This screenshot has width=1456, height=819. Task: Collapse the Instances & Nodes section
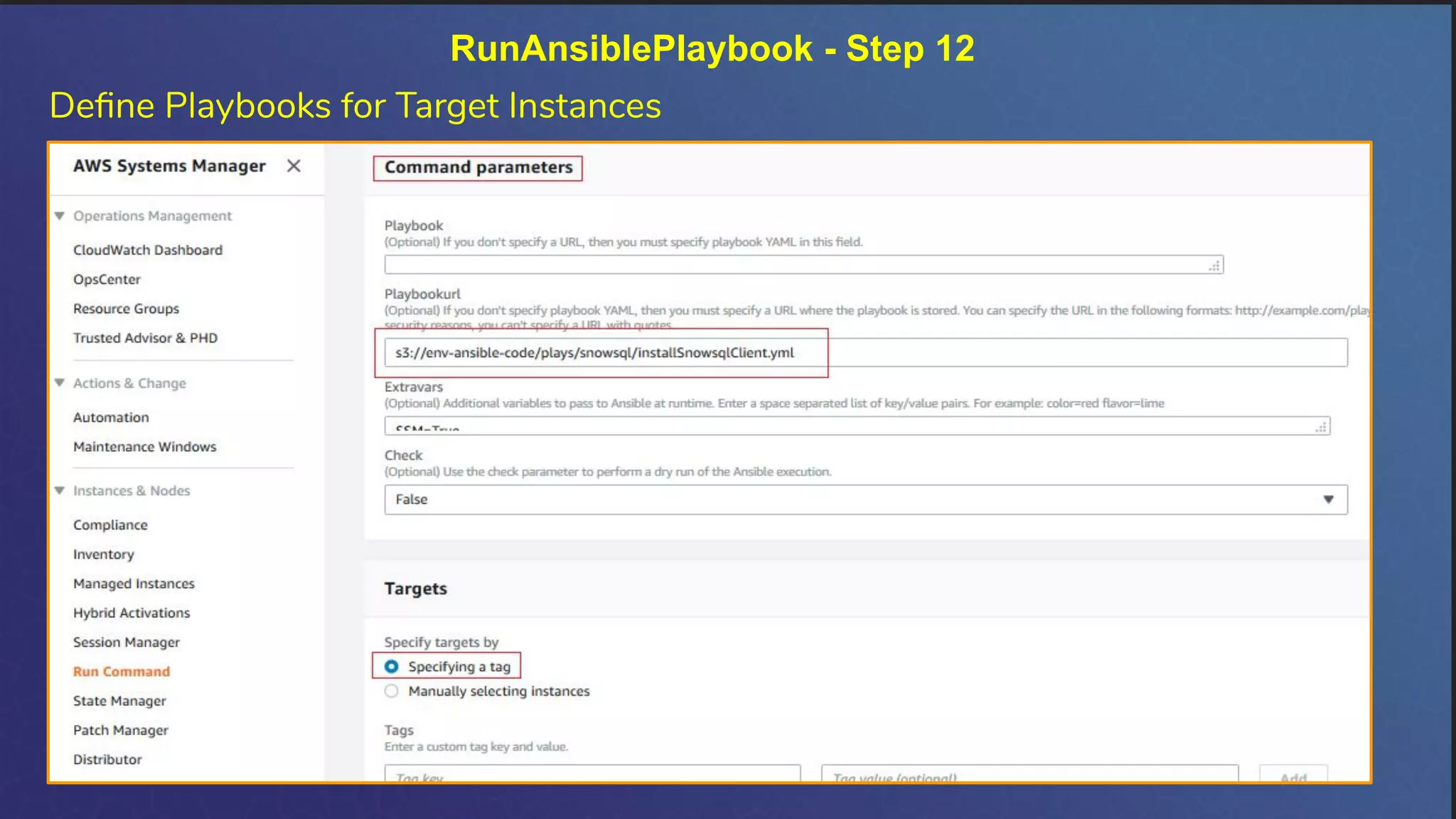[x=60, y=490]
